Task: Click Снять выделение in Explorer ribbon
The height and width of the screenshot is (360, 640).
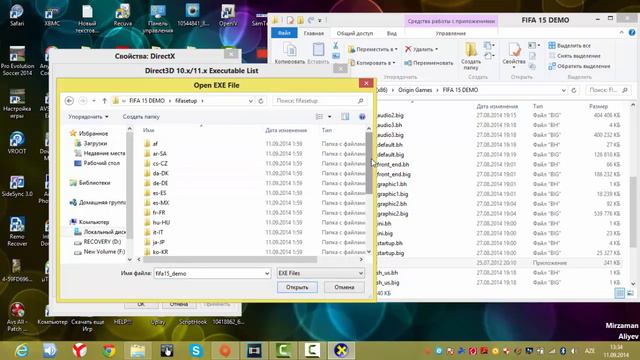Action: coord(575,56)
